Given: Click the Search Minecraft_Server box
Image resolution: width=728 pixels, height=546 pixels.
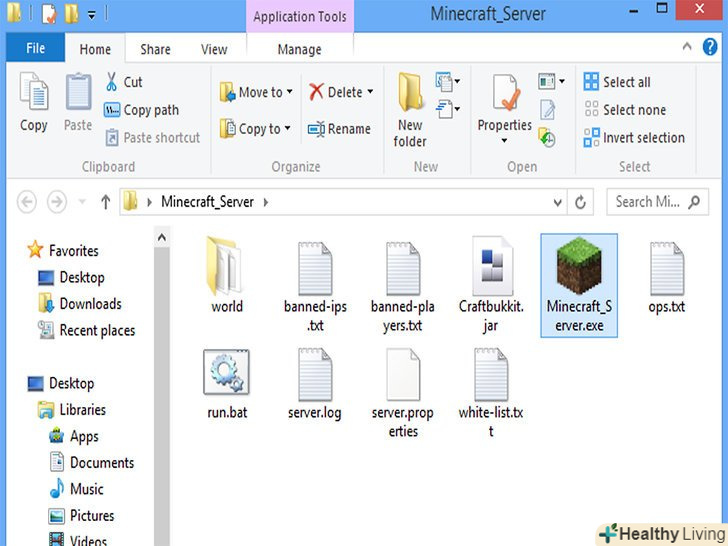Looking at the screenshot, I should 657,202.
